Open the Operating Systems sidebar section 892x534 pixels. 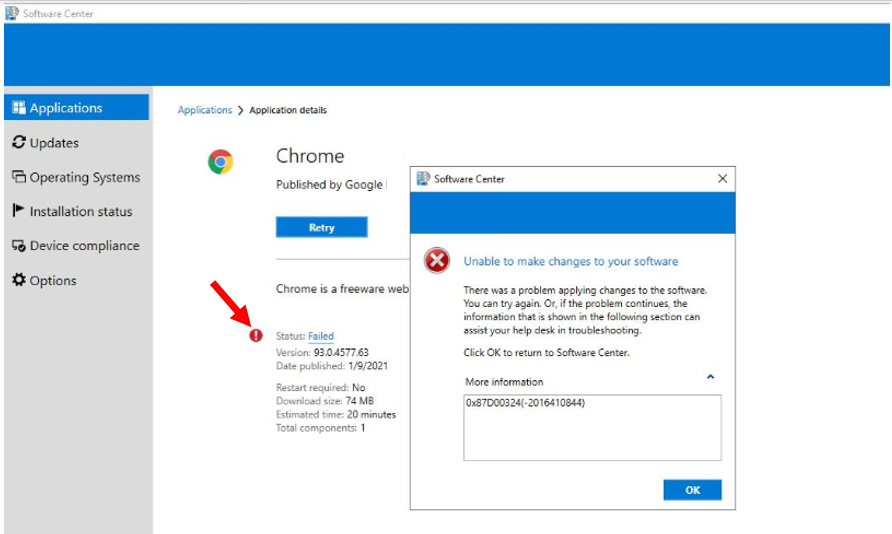(x=76, y=177)
